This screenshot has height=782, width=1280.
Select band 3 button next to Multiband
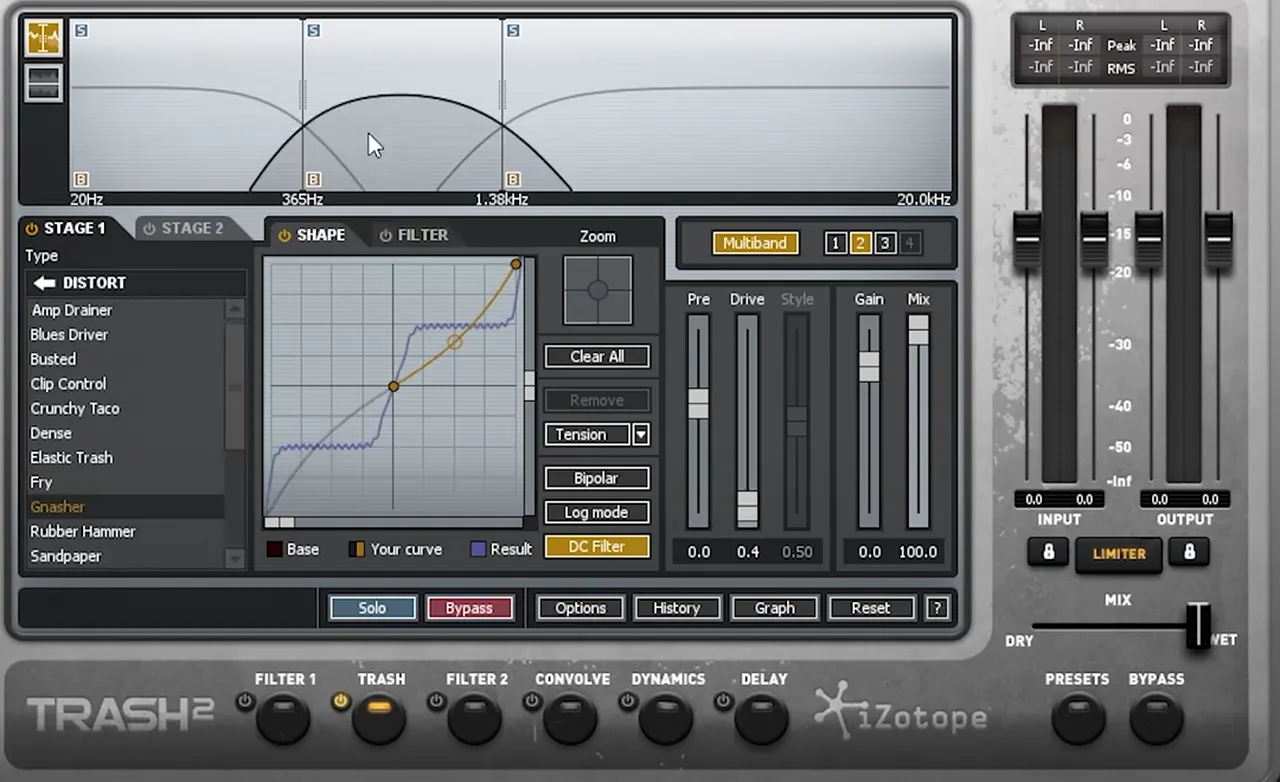pyautogui.click(x=884, y=243)
